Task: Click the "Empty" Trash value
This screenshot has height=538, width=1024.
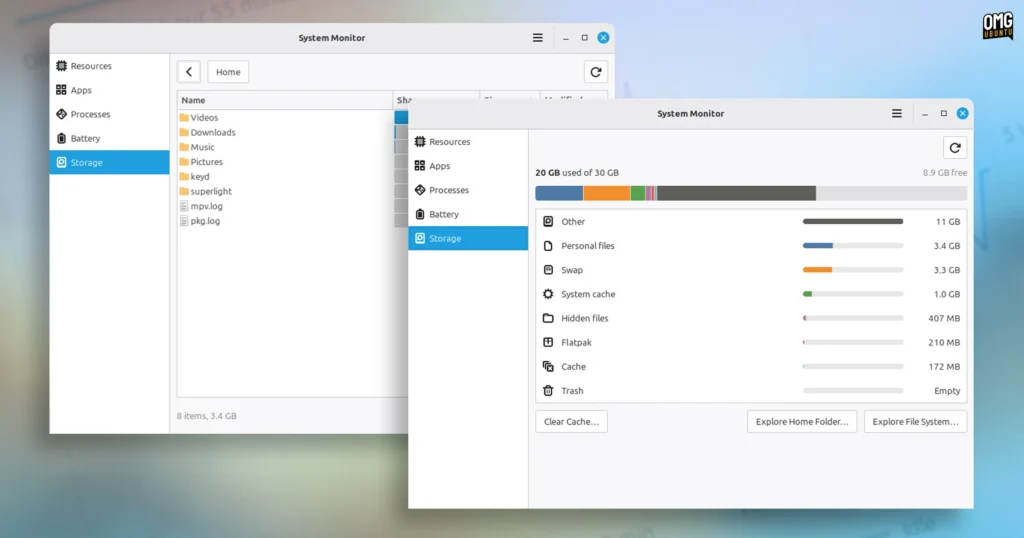Action: point(947,390)
